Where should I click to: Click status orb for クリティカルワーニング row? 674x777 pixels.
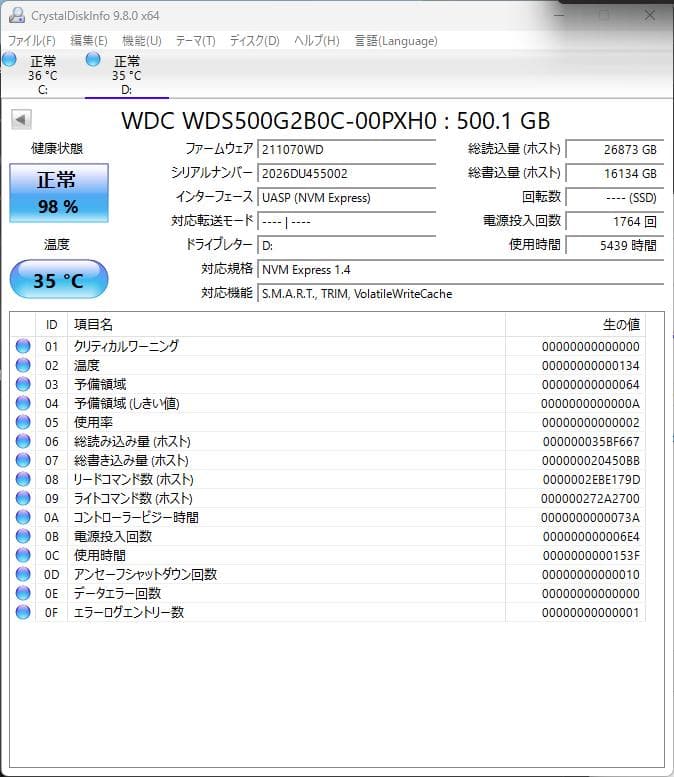coord(23,346)
